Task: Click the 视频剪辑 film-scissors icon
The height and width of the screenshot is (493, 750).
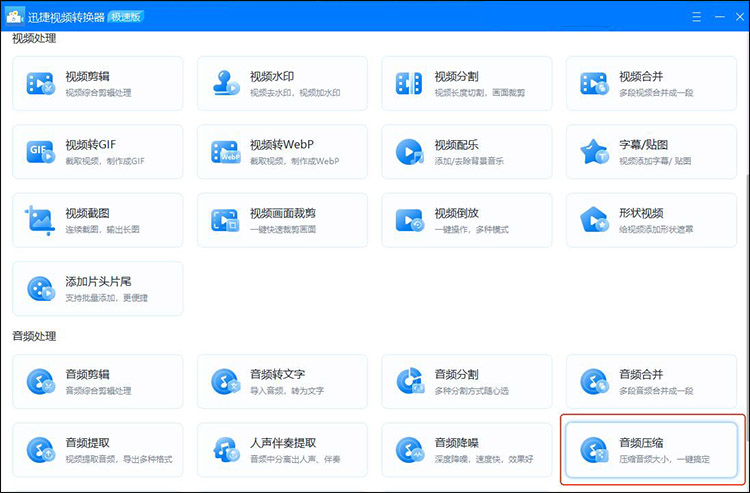Action: tap(40, 84)
